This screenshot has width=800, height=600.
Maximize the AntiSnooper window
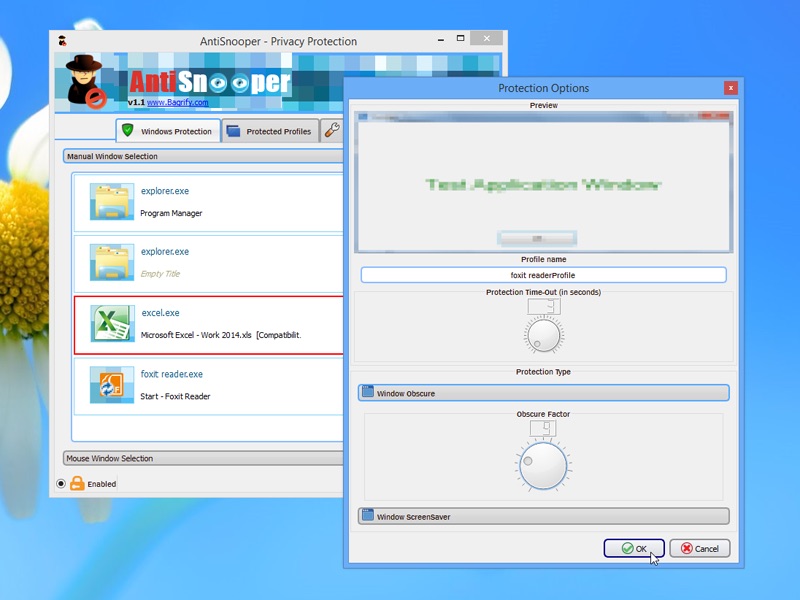point(460,38)
